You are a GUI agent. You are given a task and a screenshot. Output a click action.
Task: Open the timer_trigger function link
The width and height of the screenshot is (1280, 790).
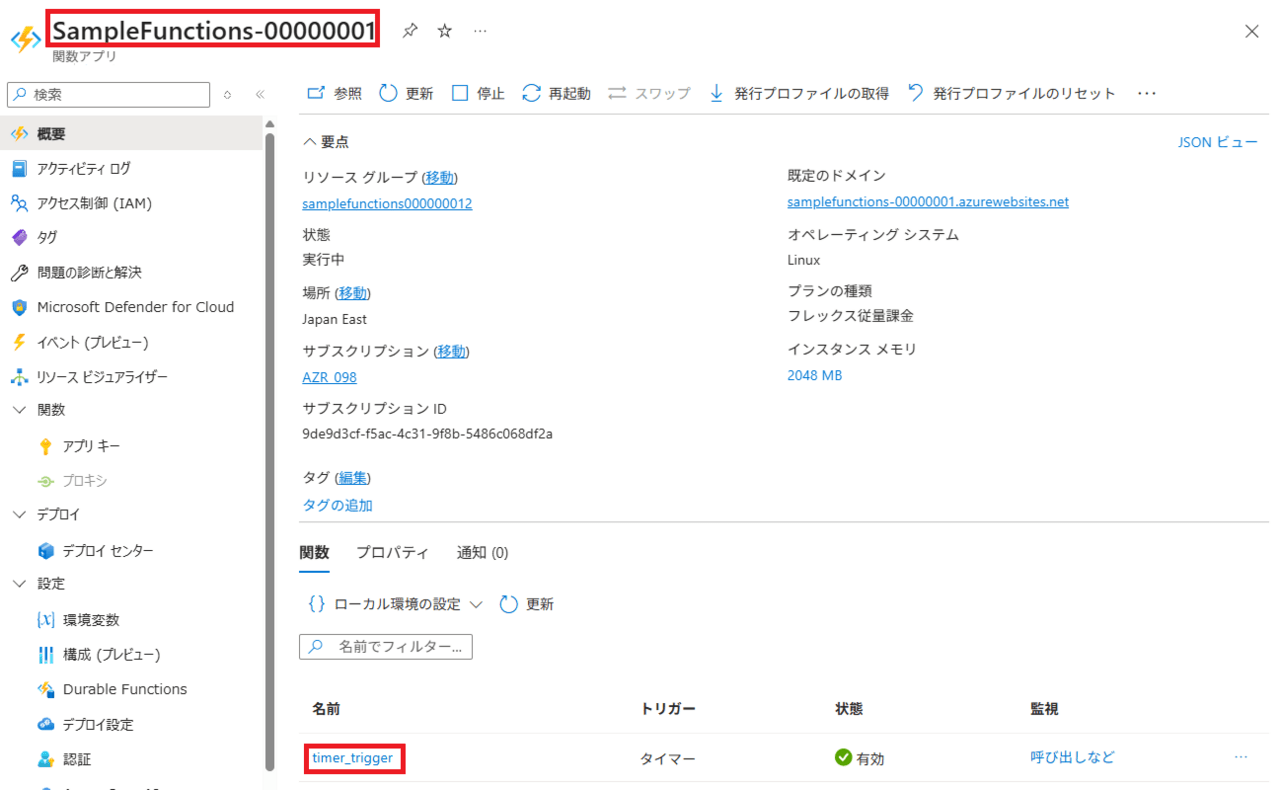(352, 758)
